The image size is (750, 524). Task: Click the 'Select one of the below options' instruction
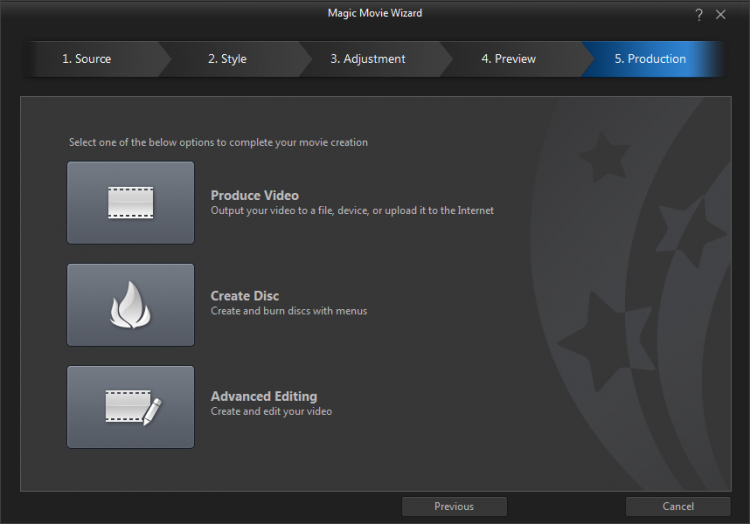218,142
